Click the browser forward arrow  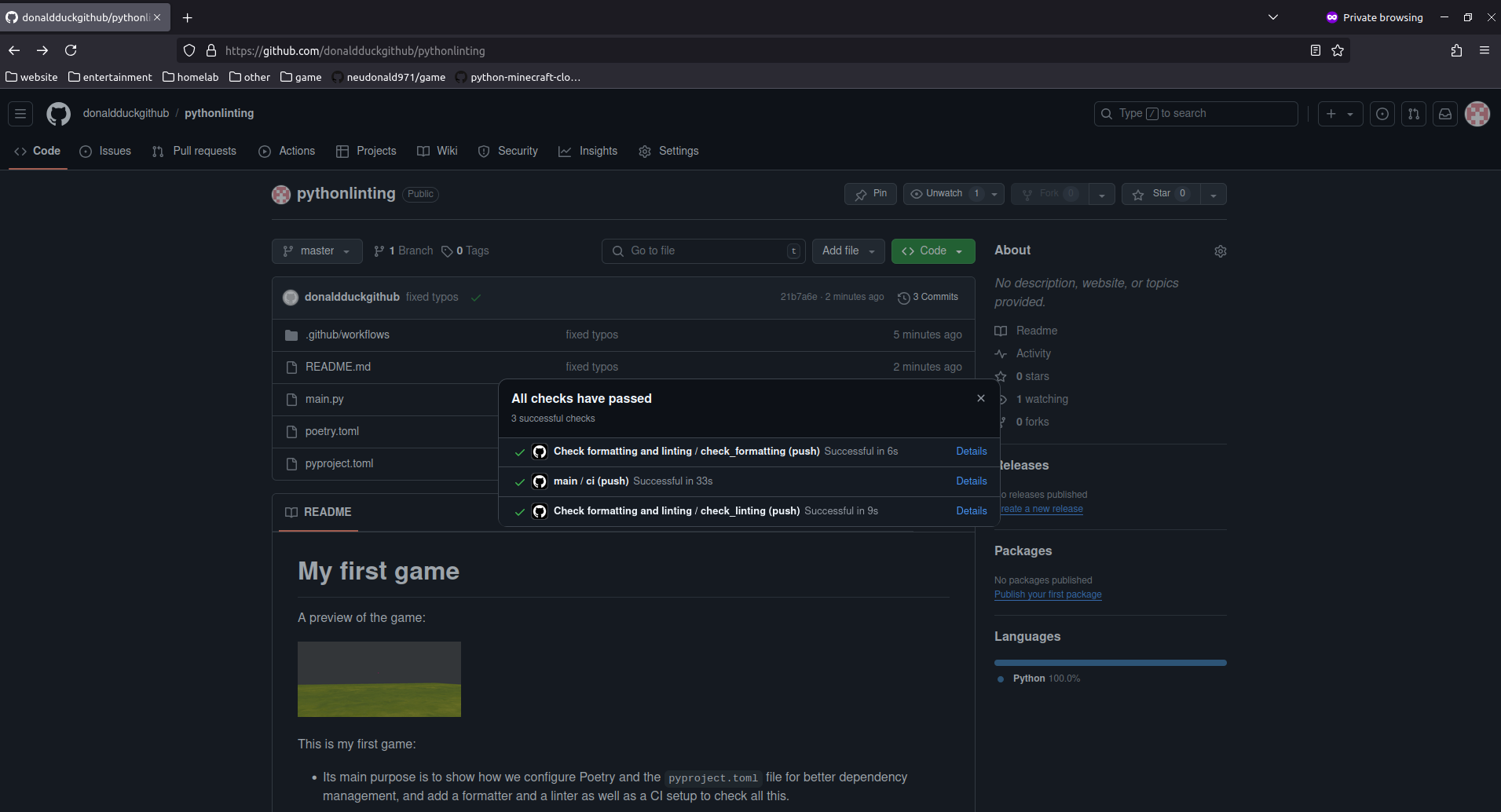click(x=42, y=50)
